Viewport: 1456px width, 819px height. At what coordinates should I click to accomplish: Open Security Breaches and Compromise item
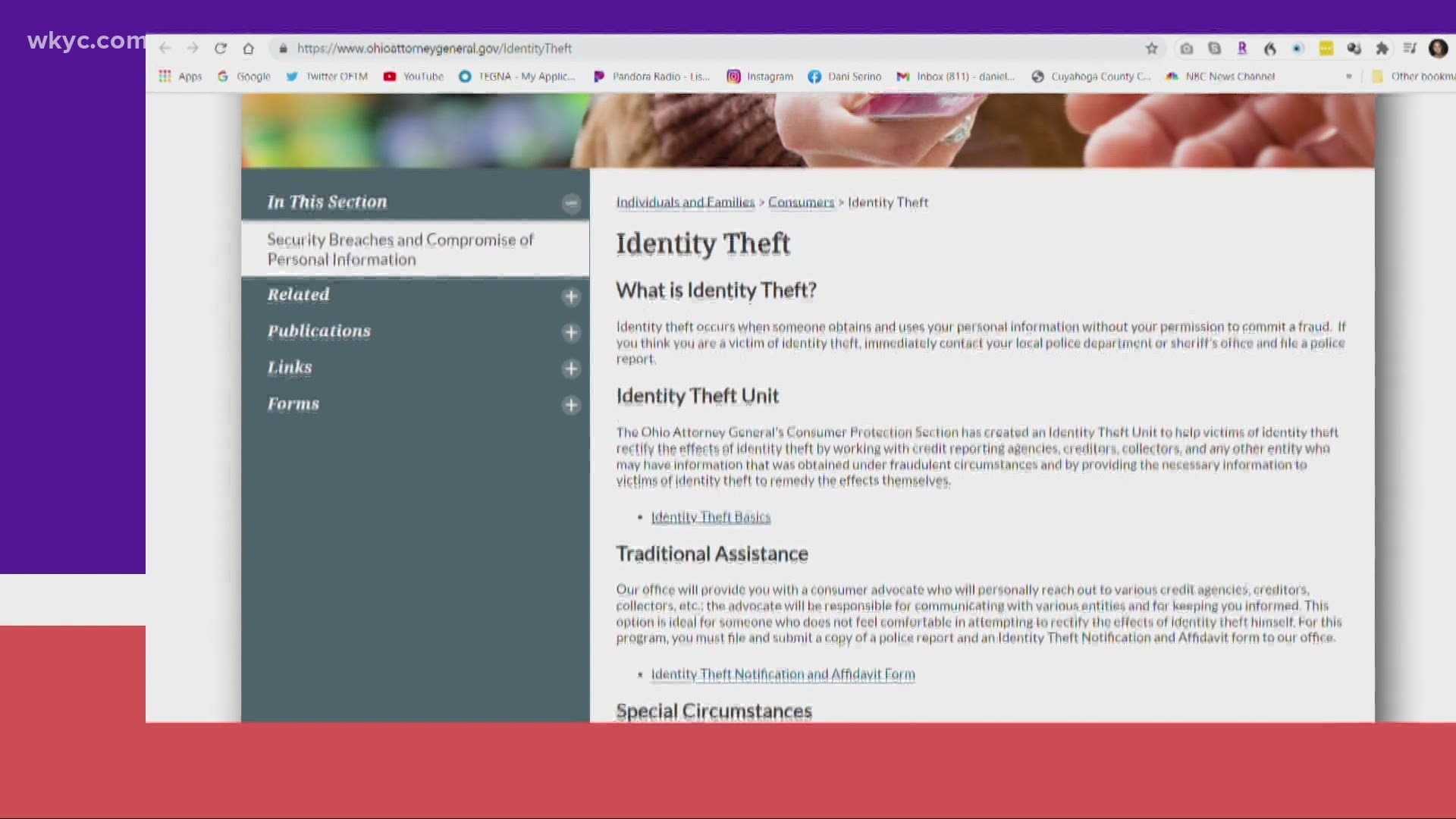point(400,249)
